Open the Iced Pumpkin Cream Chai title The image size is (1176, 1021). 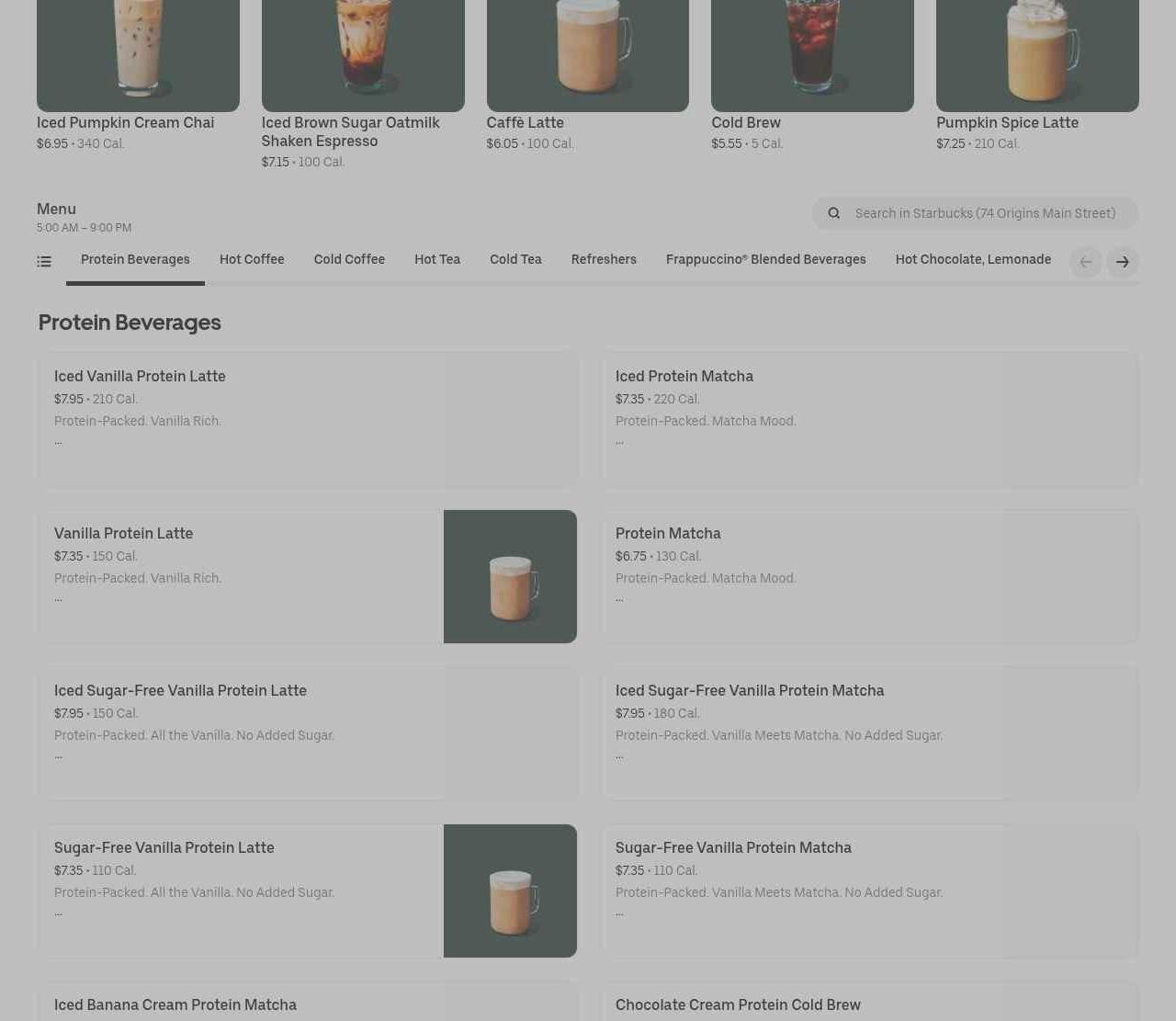tap(125, 123)
